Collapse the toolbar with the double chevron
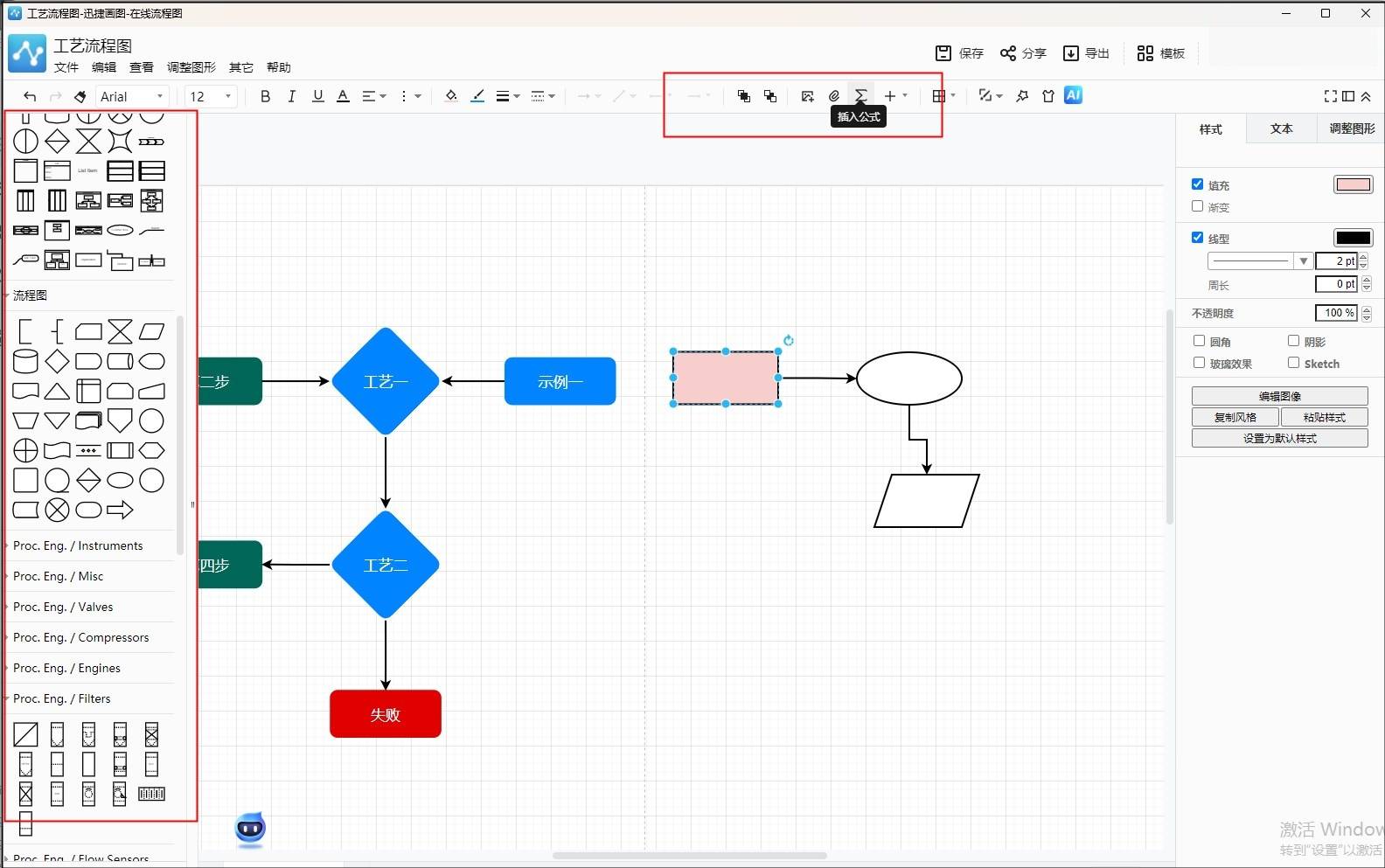Image resolution: width=1385 pixels, height=868 pixels. click(1366, 96)
